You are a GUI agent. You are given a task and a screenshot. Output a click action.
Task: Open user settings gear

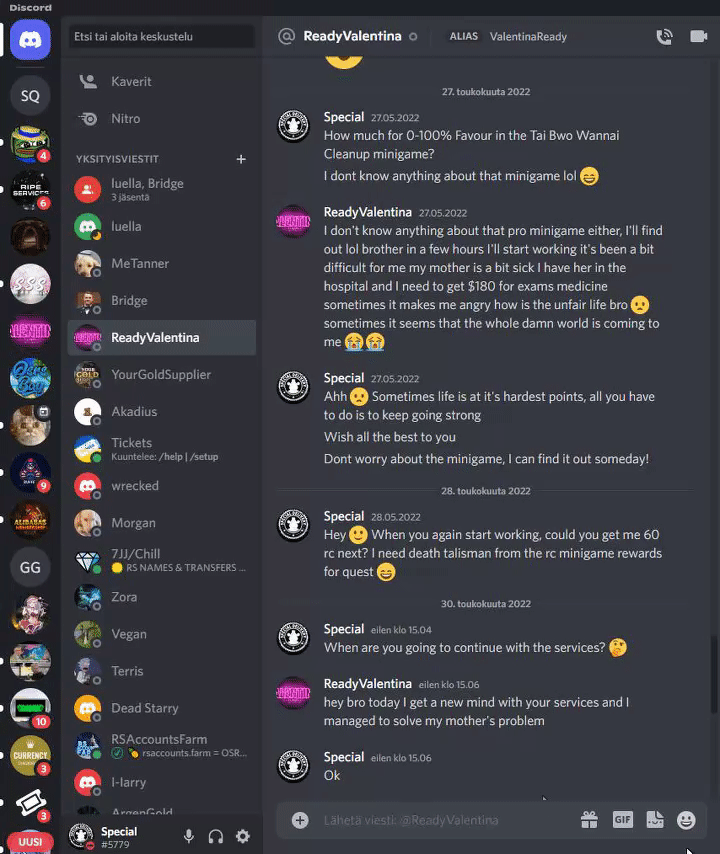243,836
